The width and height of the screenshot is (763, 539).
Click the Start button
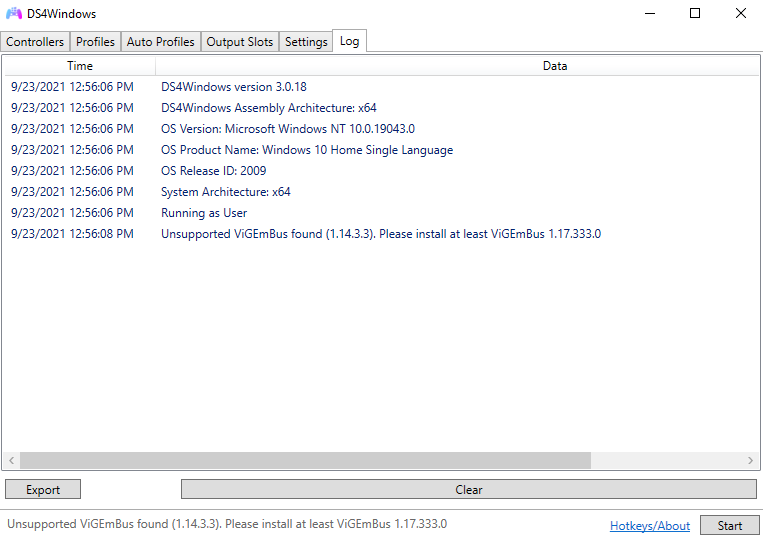click(729, 525)
